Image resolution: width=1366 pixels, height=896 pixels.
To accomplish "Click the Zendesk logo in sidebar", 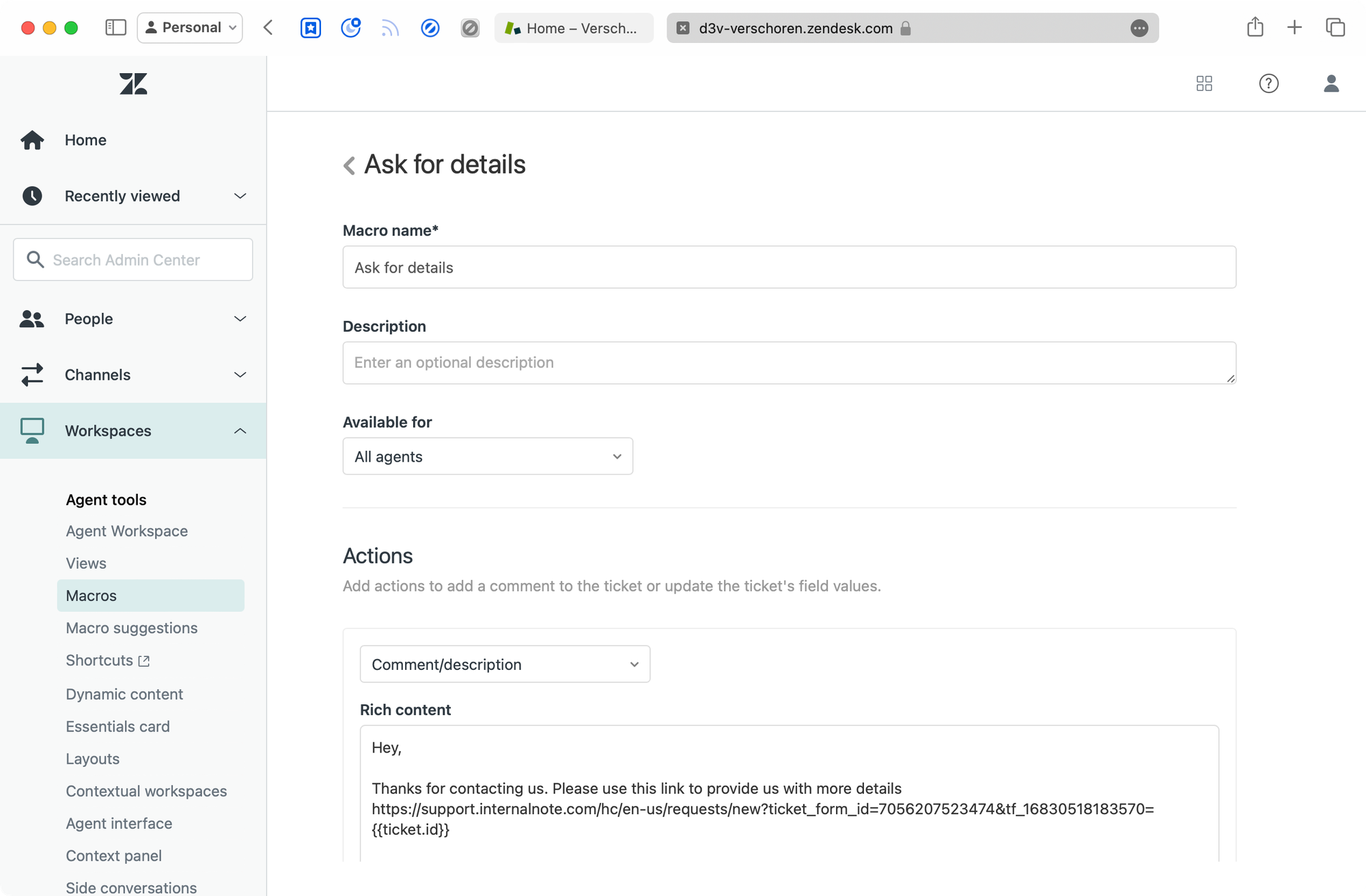I will pyautogui.click(x=133, y=84).
